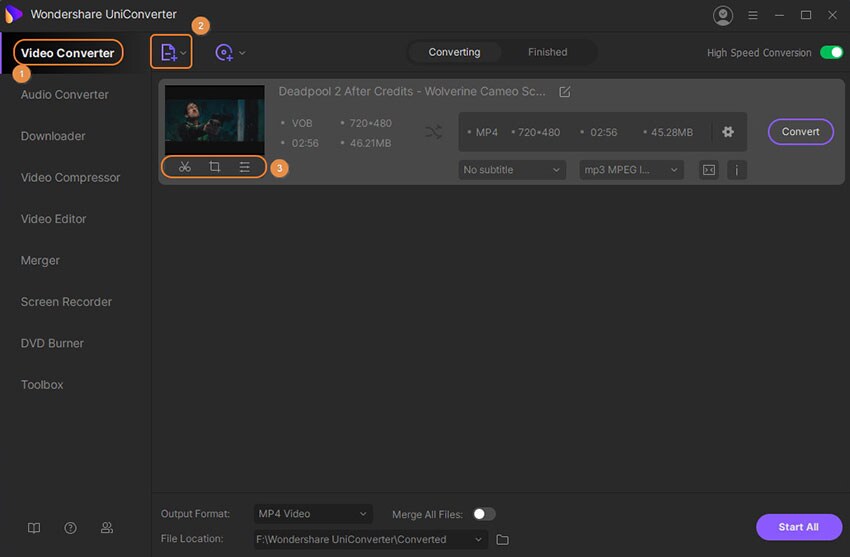Open the community users icon in the sidebar
Viewport: 850px width, 557px height.
[x=107, y=528]
